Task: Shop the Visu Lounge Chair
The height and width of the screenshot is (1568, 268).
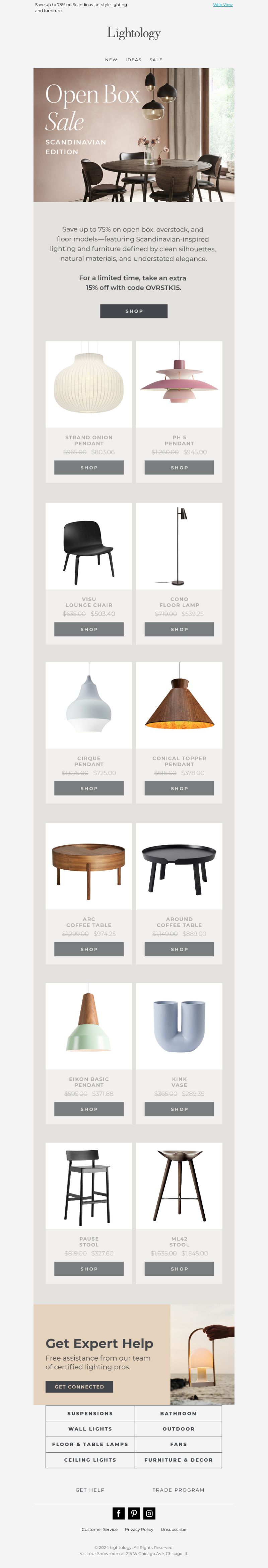Action: [89, 629]
